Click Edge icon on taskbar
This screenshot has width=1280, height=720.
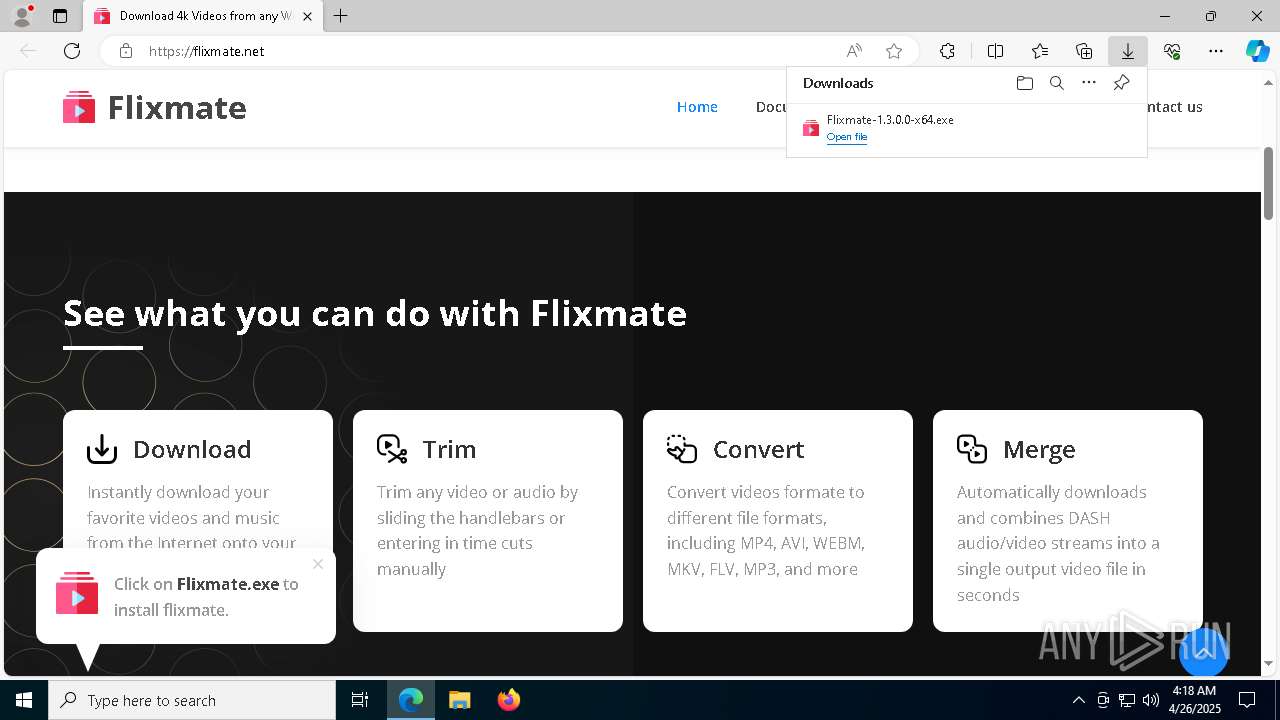click(x=411, y=700)
